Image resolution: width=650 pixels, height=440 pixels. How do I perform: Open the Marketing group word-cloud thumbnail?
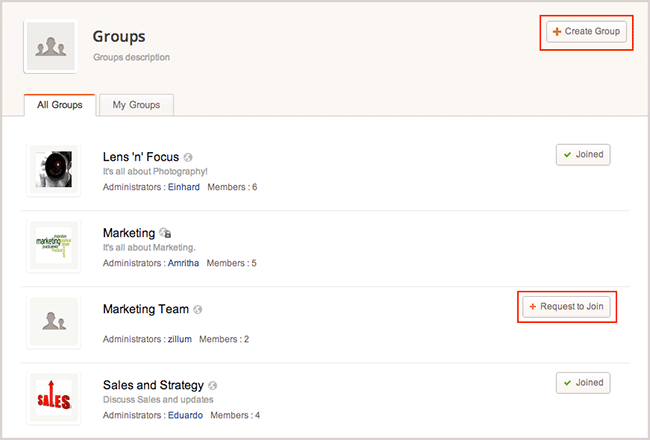pyautogui.click(x=55, y=245)
